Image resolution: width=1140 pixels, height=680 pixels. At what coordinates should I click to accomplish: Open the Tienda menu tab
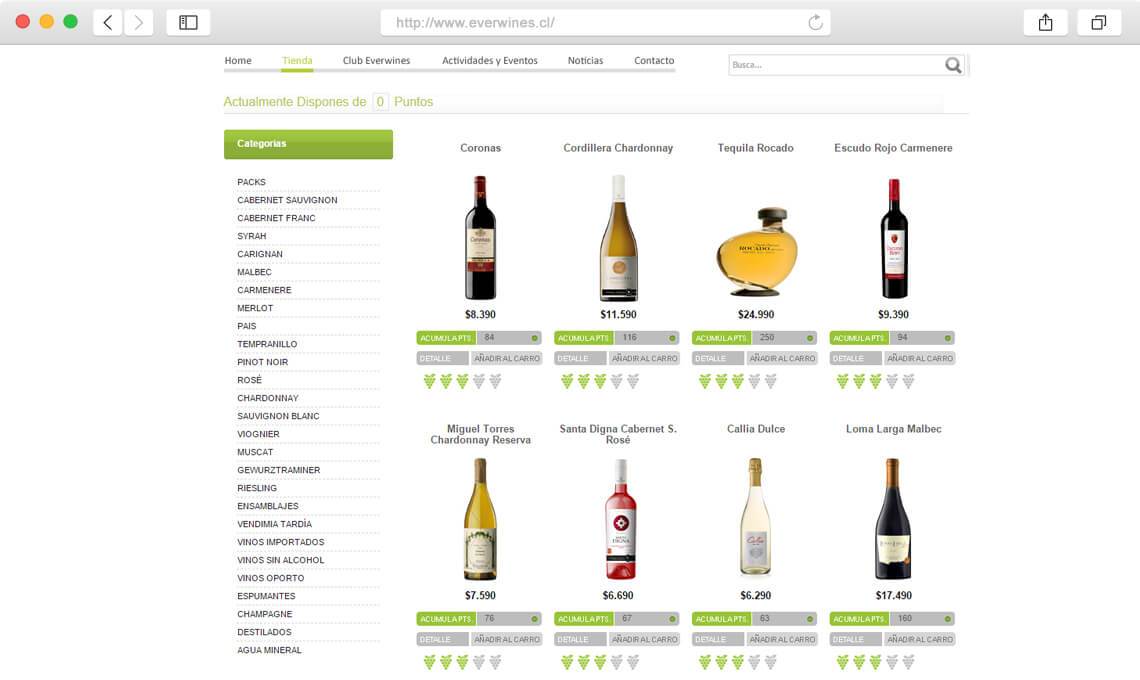tap(297, 60)
